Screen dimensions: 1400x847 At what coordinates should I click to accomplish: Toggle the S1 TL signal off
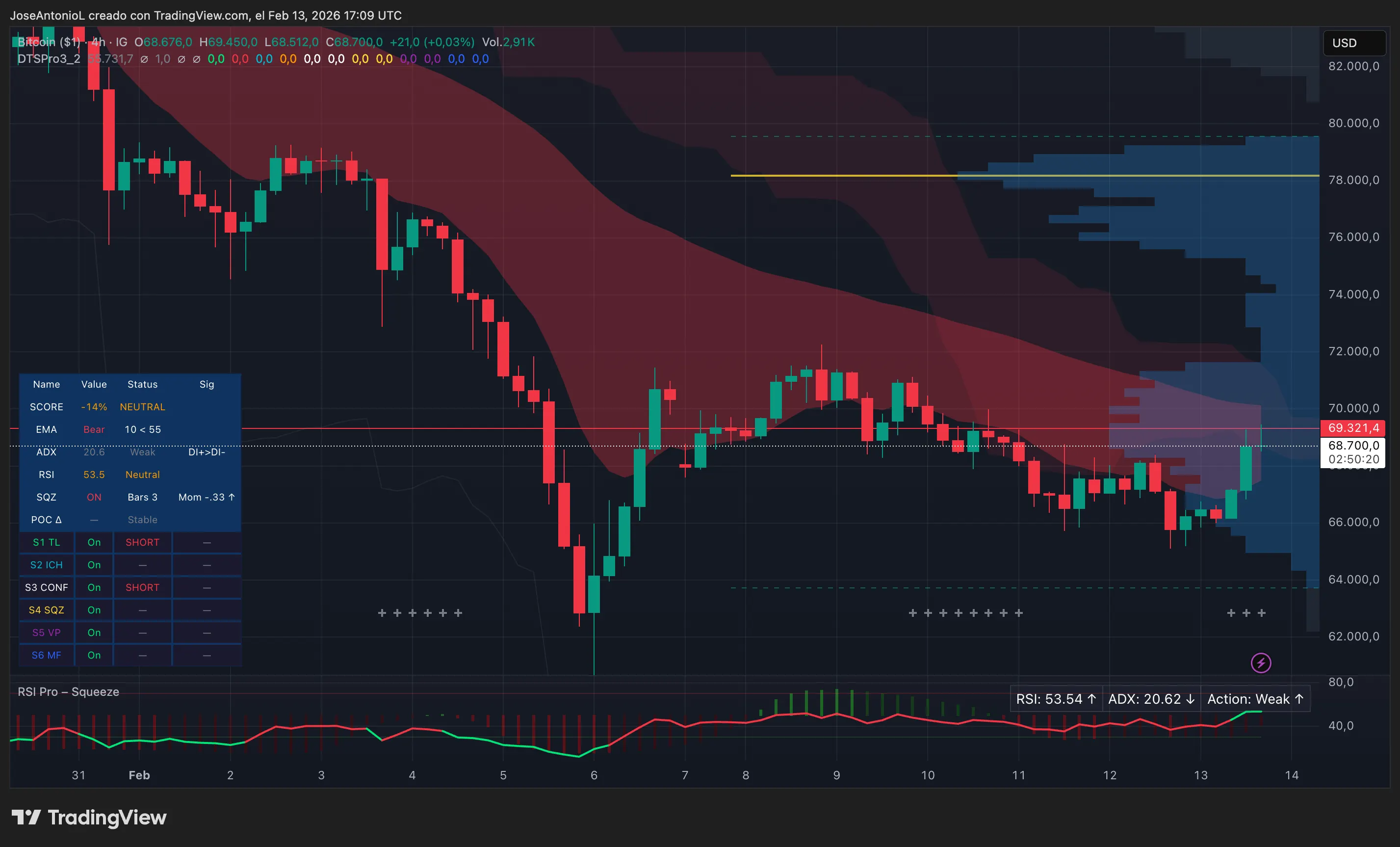coord(94,542)
